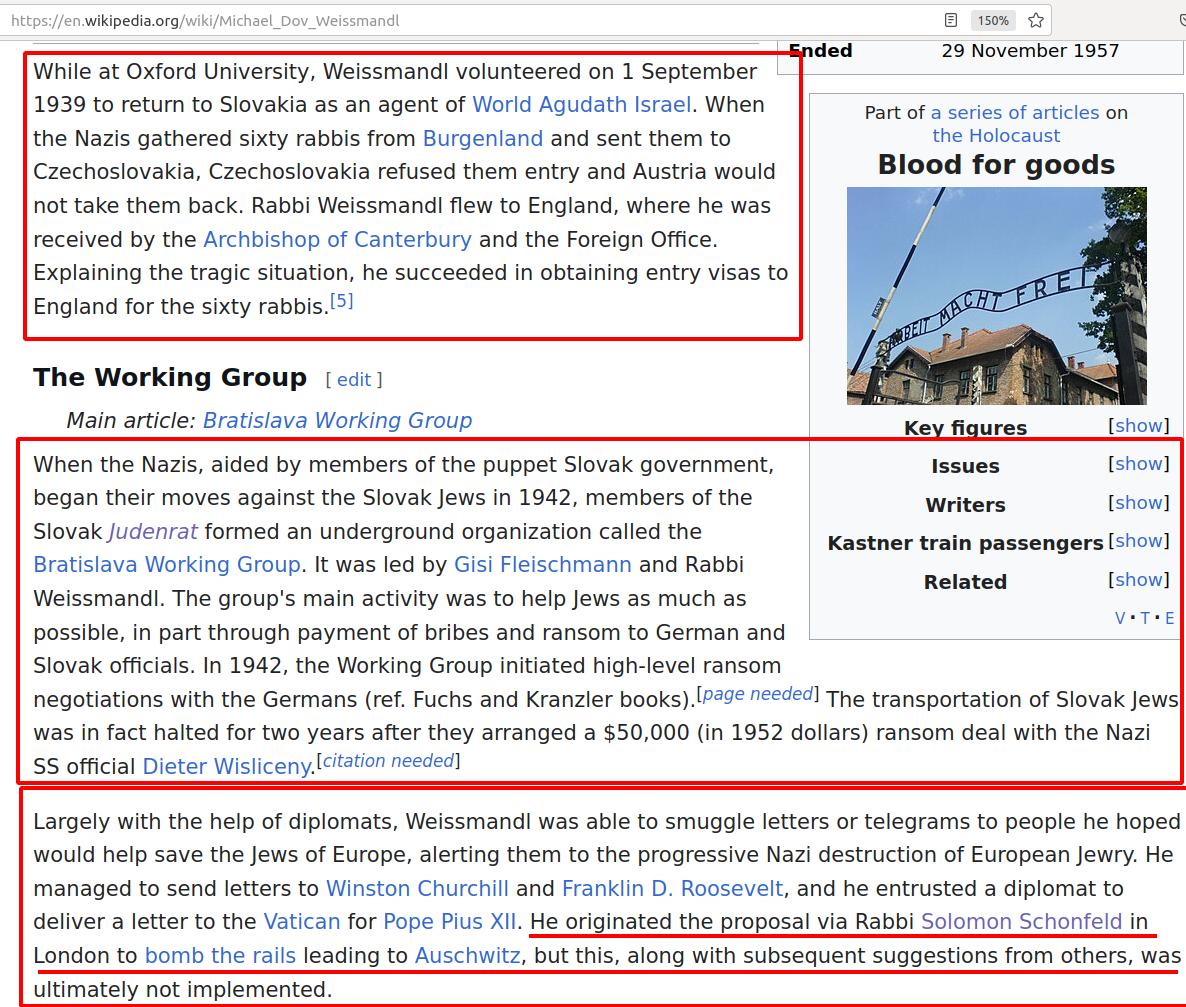Open Archbishop of Canterbury article
The image size is (1186, 1007).
point(337,239)
